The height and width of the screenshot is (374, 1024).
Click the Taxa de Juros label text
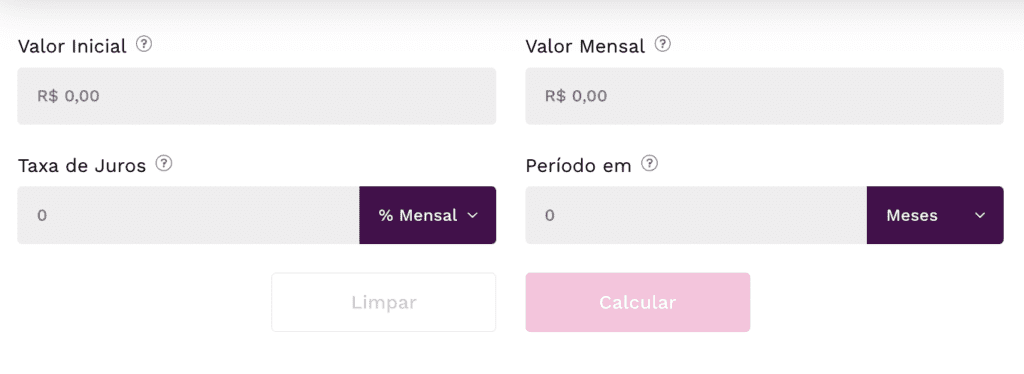[82, 166]
